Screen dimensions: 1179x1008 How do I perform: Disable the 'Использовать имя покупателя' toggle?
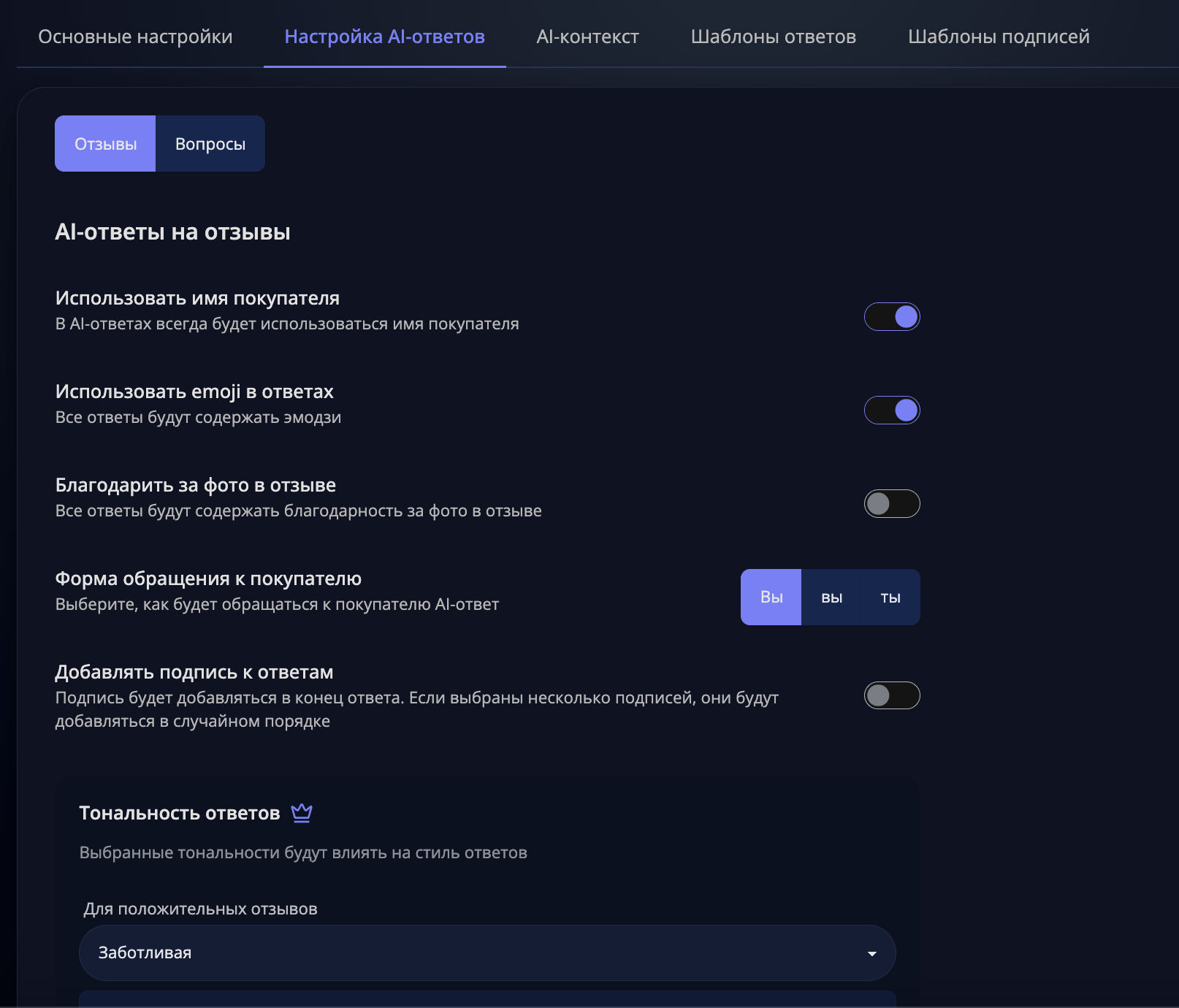[x=892, y=316]
